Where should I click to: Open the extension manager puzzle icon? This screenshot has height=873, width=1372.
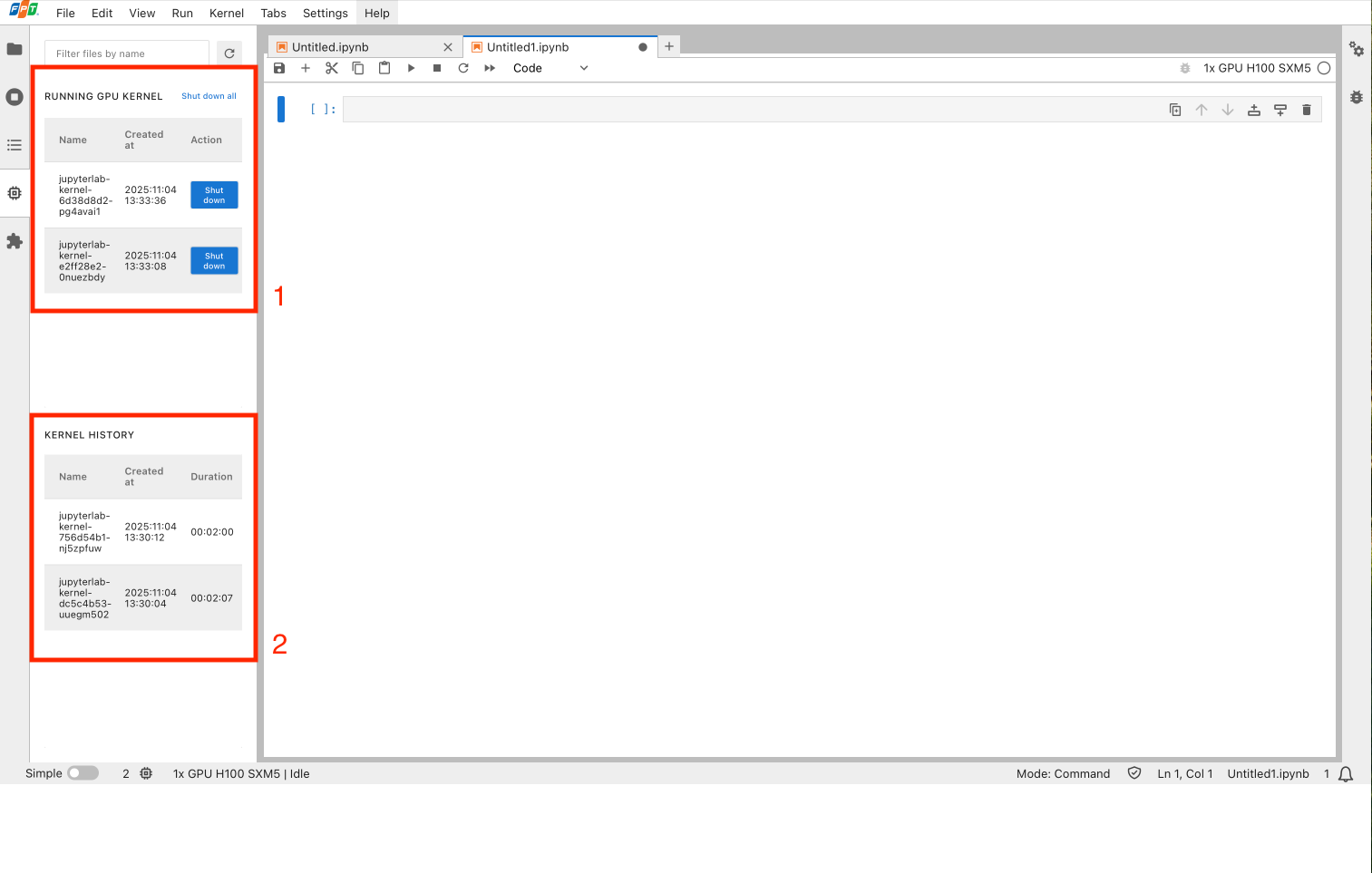pos(15,241)
